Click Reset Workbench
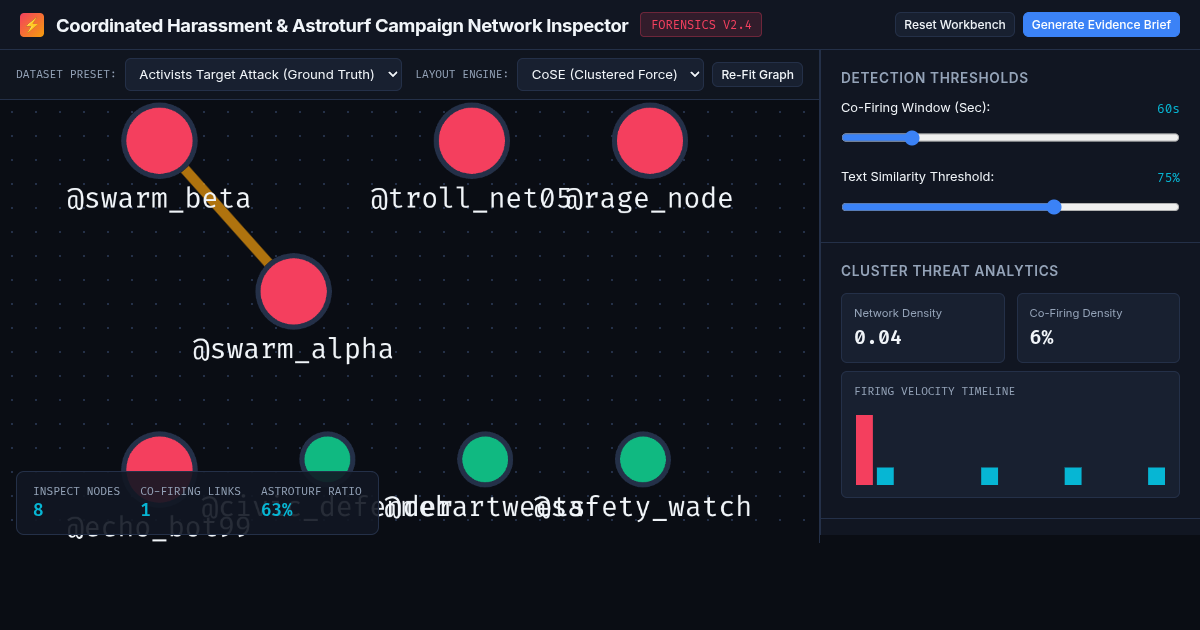Screen dimensions: 1200x630 955,25
